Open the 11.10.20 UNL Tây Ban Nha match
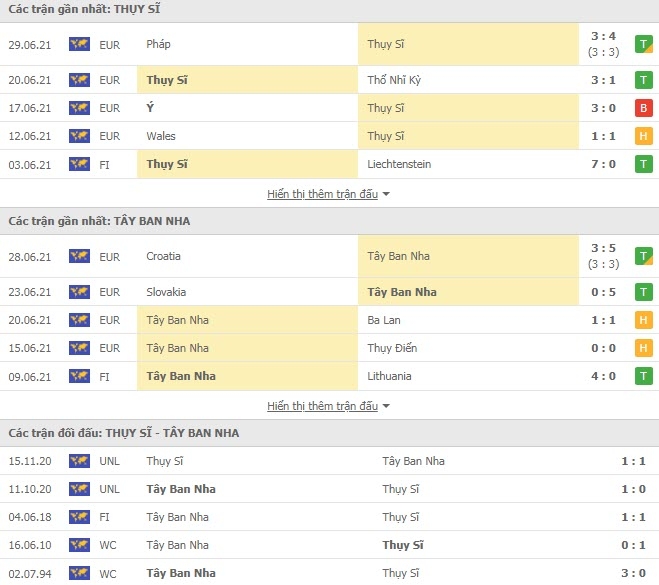The height and width of the screenshot is (585, 659). 330,489
